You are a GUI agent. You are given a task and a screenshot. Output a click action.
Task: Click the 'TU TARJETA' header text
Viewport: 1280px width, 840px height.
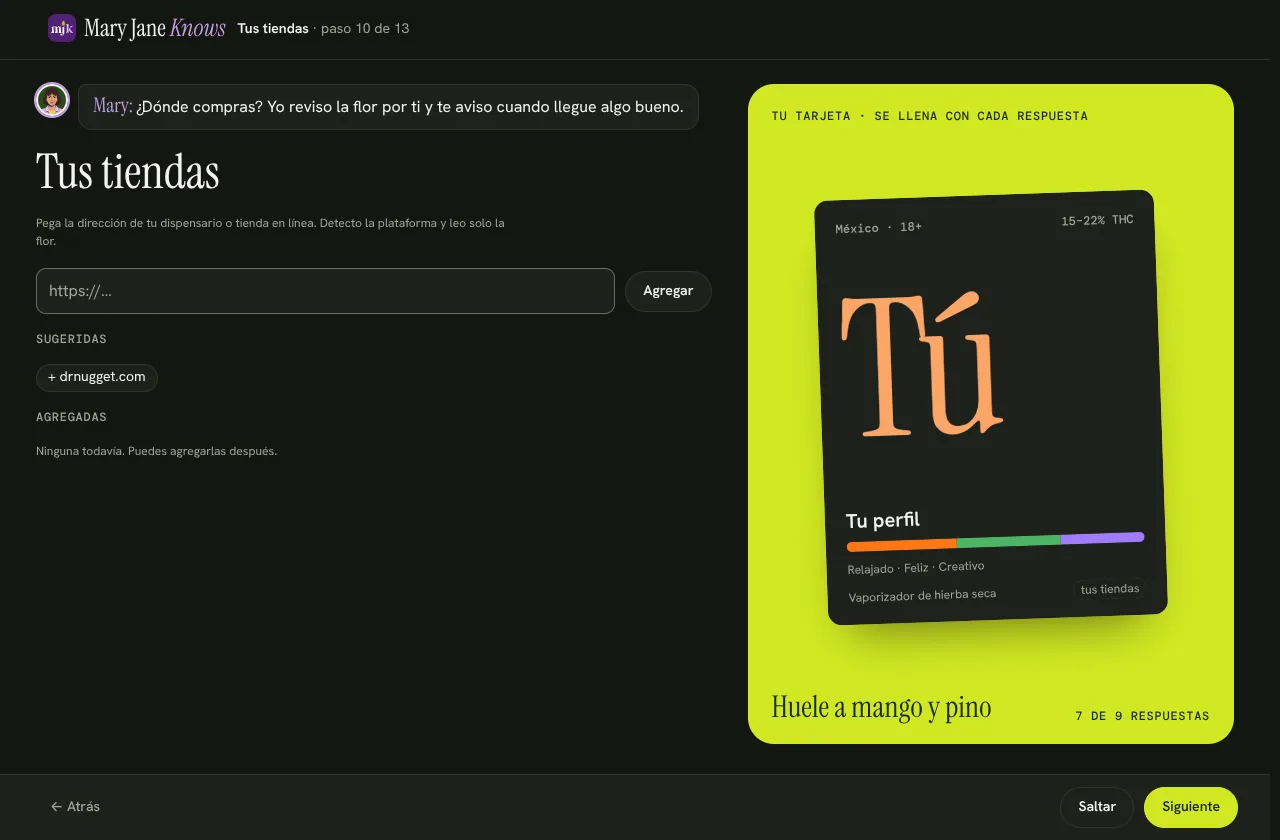[x=929, y=116]
